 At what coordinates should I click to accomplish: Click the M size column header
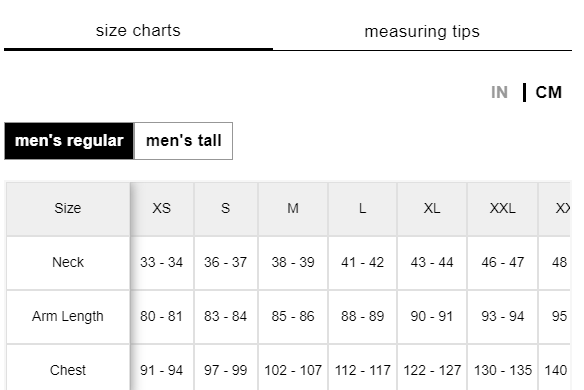click(293, 208)
